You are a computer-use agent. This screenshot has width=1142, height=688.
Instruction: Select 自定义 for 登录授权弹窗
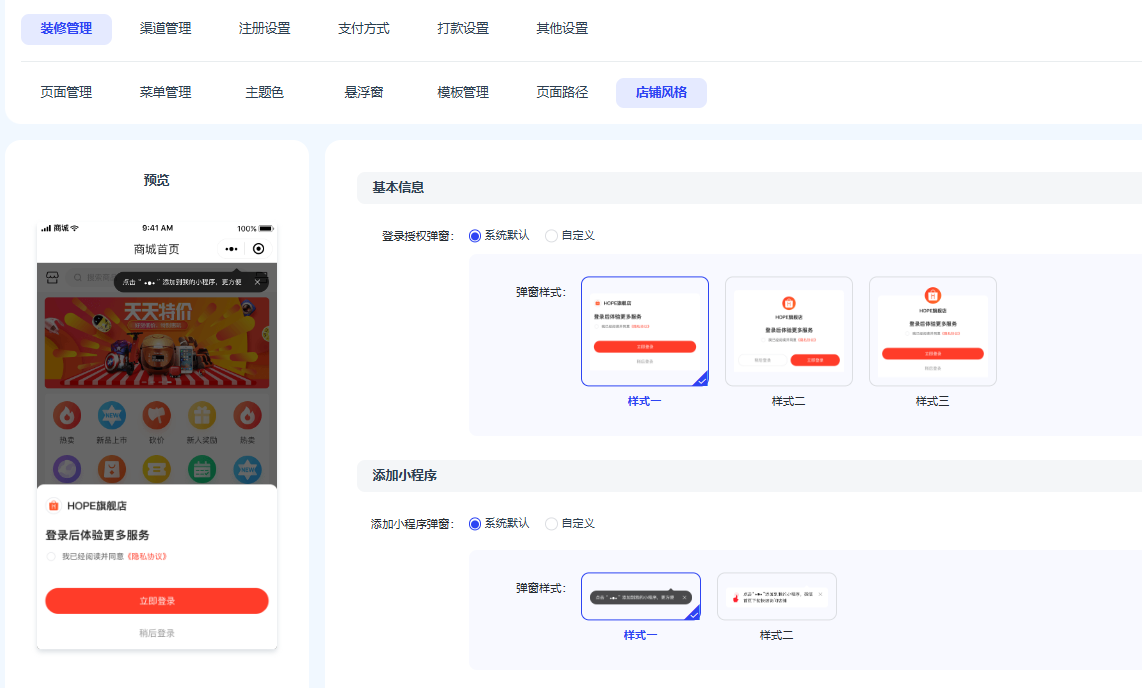click(551, 236)
